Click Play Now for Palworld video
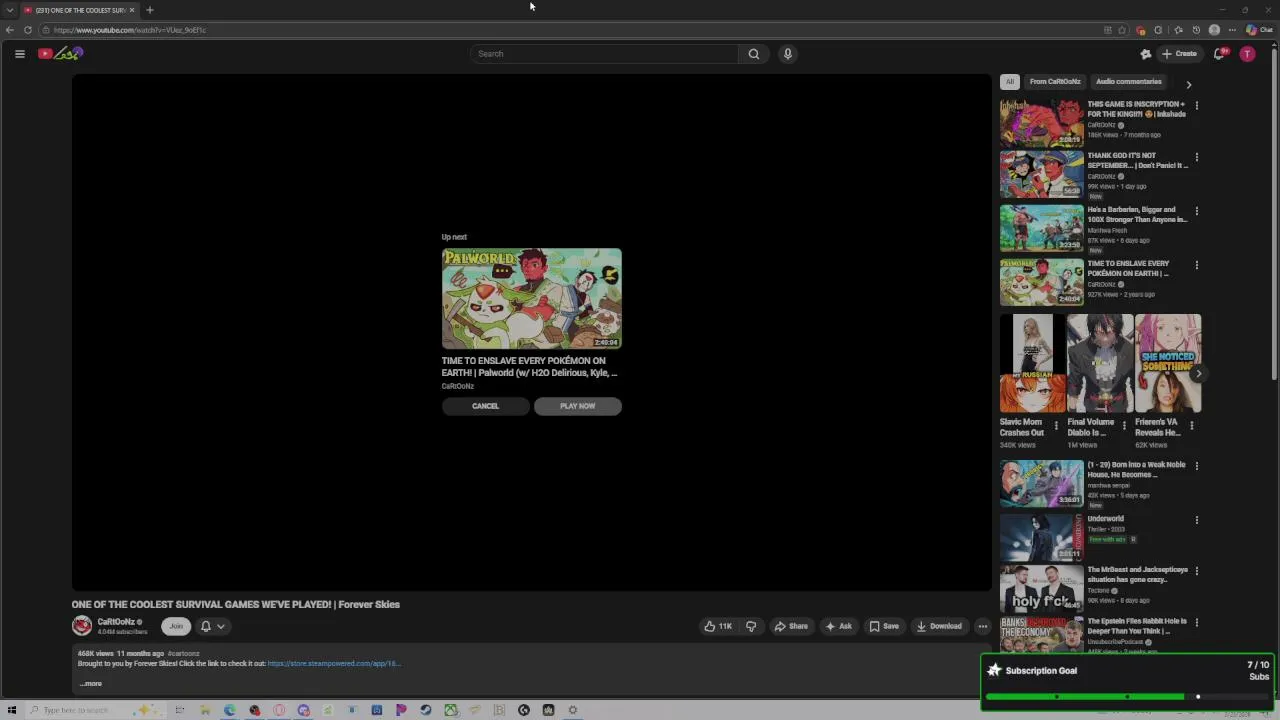The image size is (1280, 720). coord(577,406)
